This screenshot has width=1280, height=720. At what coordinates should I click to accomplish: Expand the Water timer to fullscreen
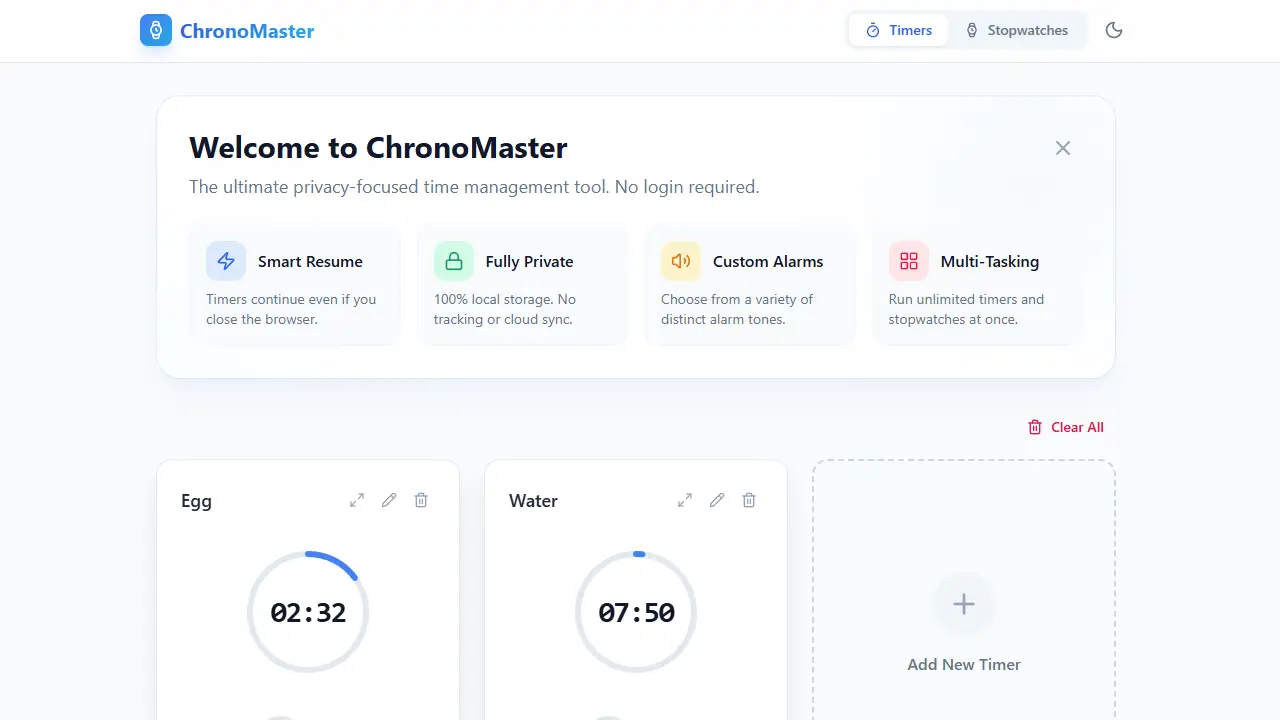[685, 500]
